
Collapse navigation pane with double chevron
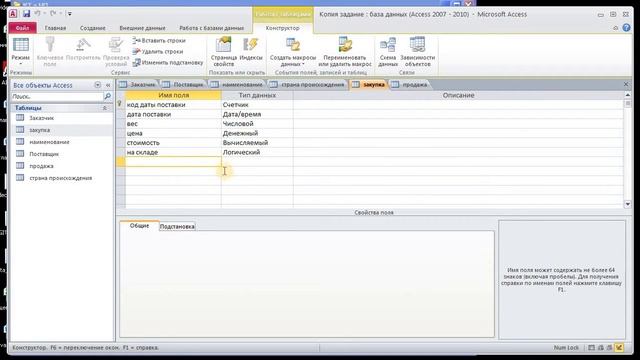click(108, 85)
